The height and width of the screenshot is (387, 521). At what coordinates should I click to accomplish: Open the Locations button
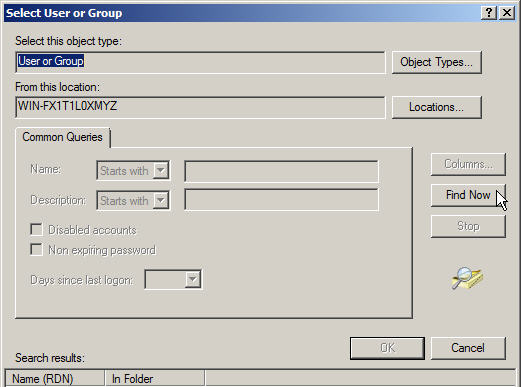[437, 107]
